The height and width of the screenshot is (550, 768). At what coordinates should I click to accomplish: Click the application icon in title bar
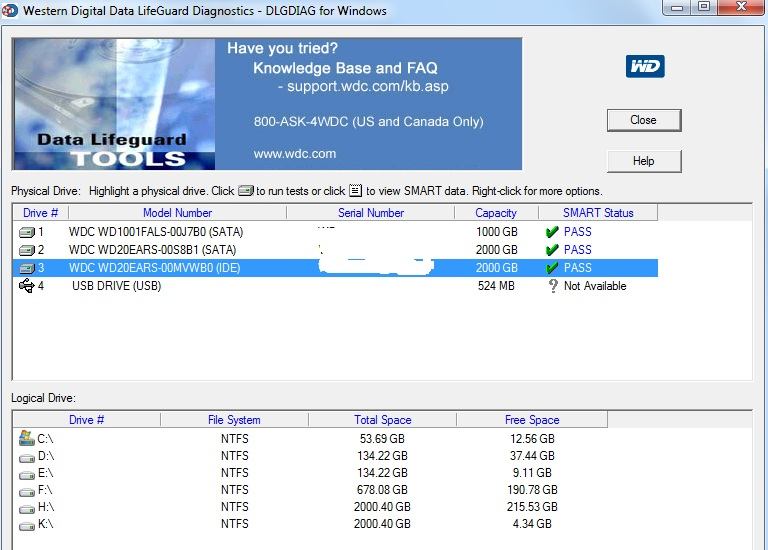click(x=10, y=11)
